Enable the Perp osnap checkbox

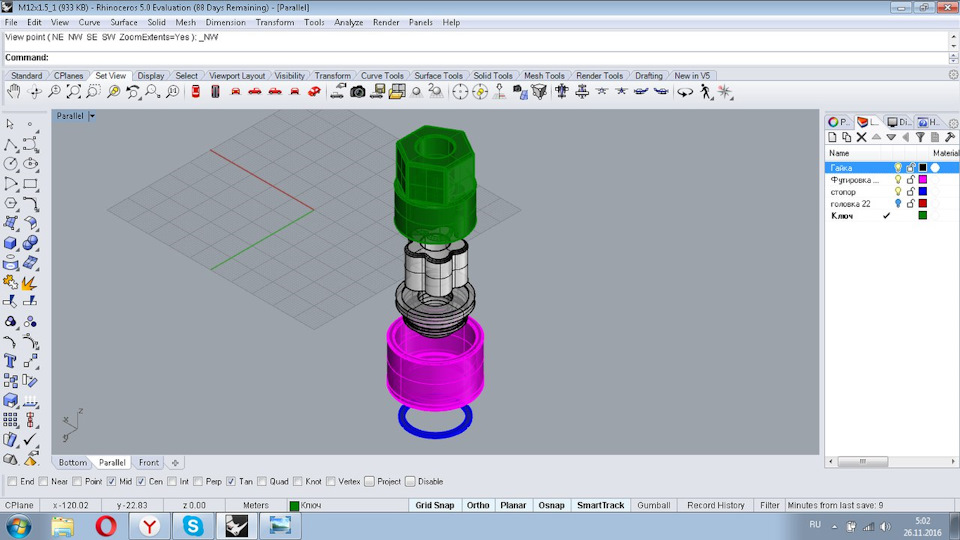[x=198, y=482]
